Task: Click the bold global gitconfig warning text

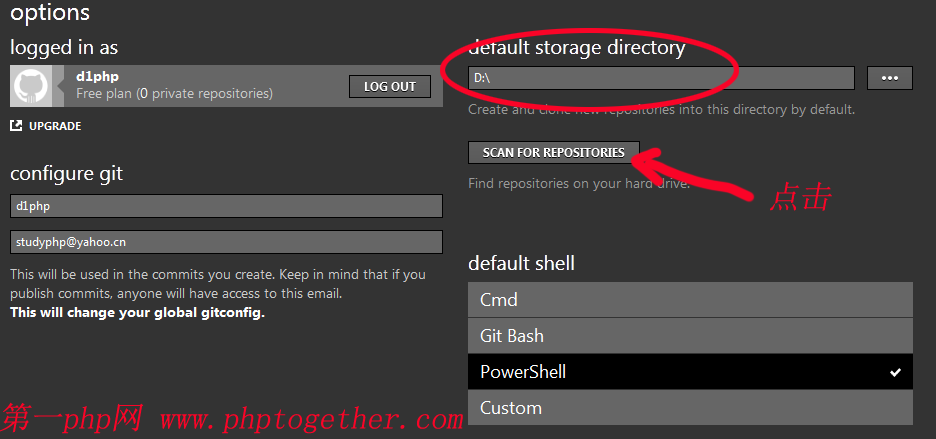Action: coord(137,312)
